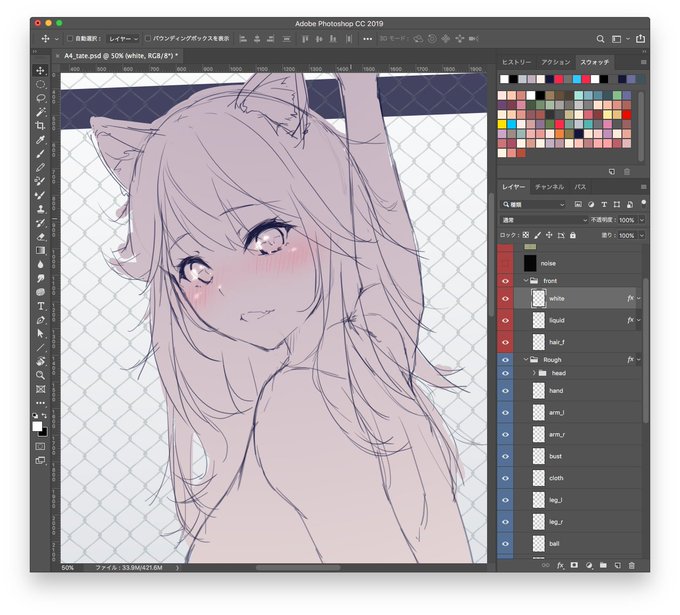
Task: Select the Elliptical Marquee tool
Action: pyautogui.click(x=40, y=85)
